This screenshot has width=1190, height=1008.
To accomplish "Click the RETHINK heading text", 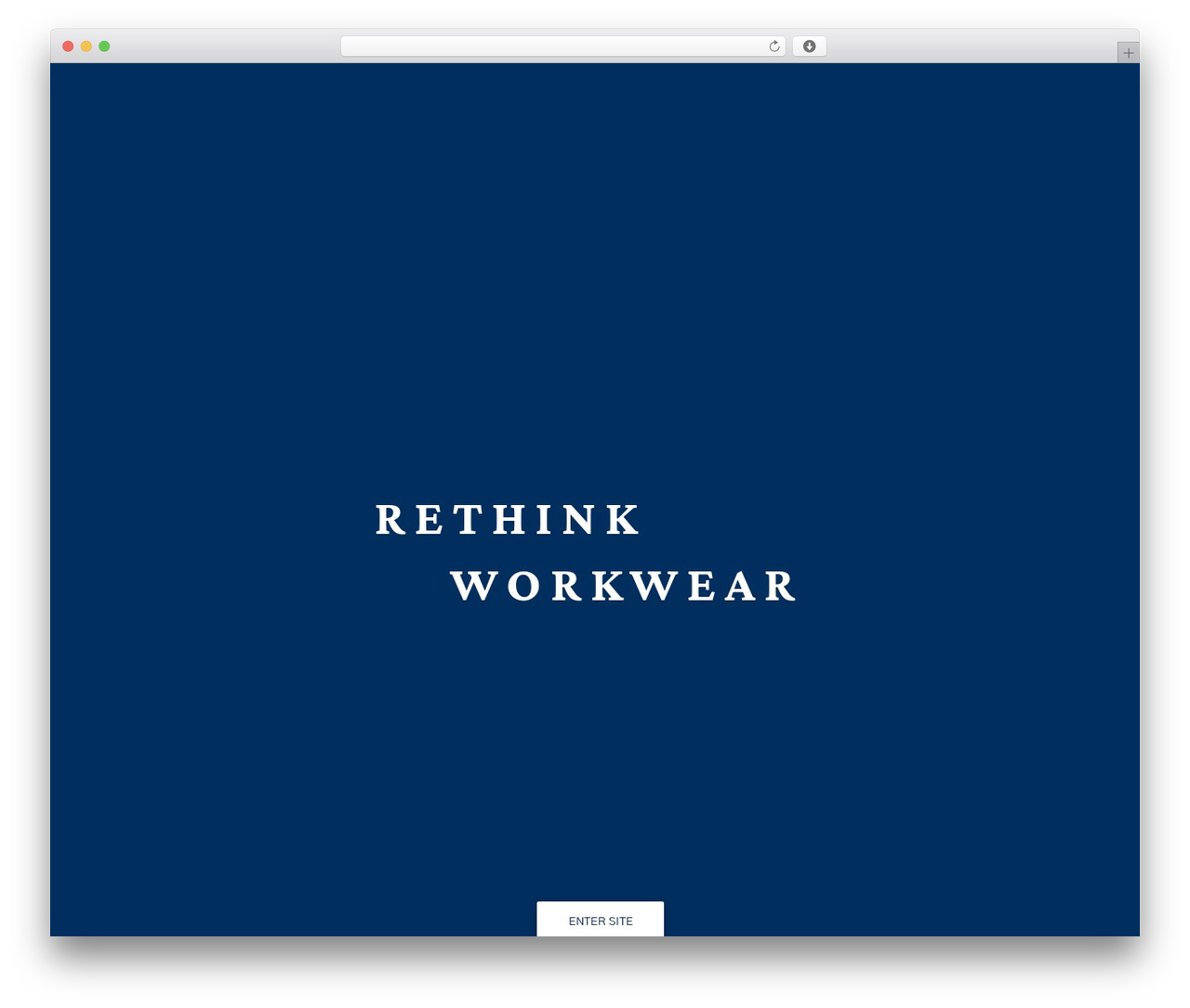I will pos(508,520).
